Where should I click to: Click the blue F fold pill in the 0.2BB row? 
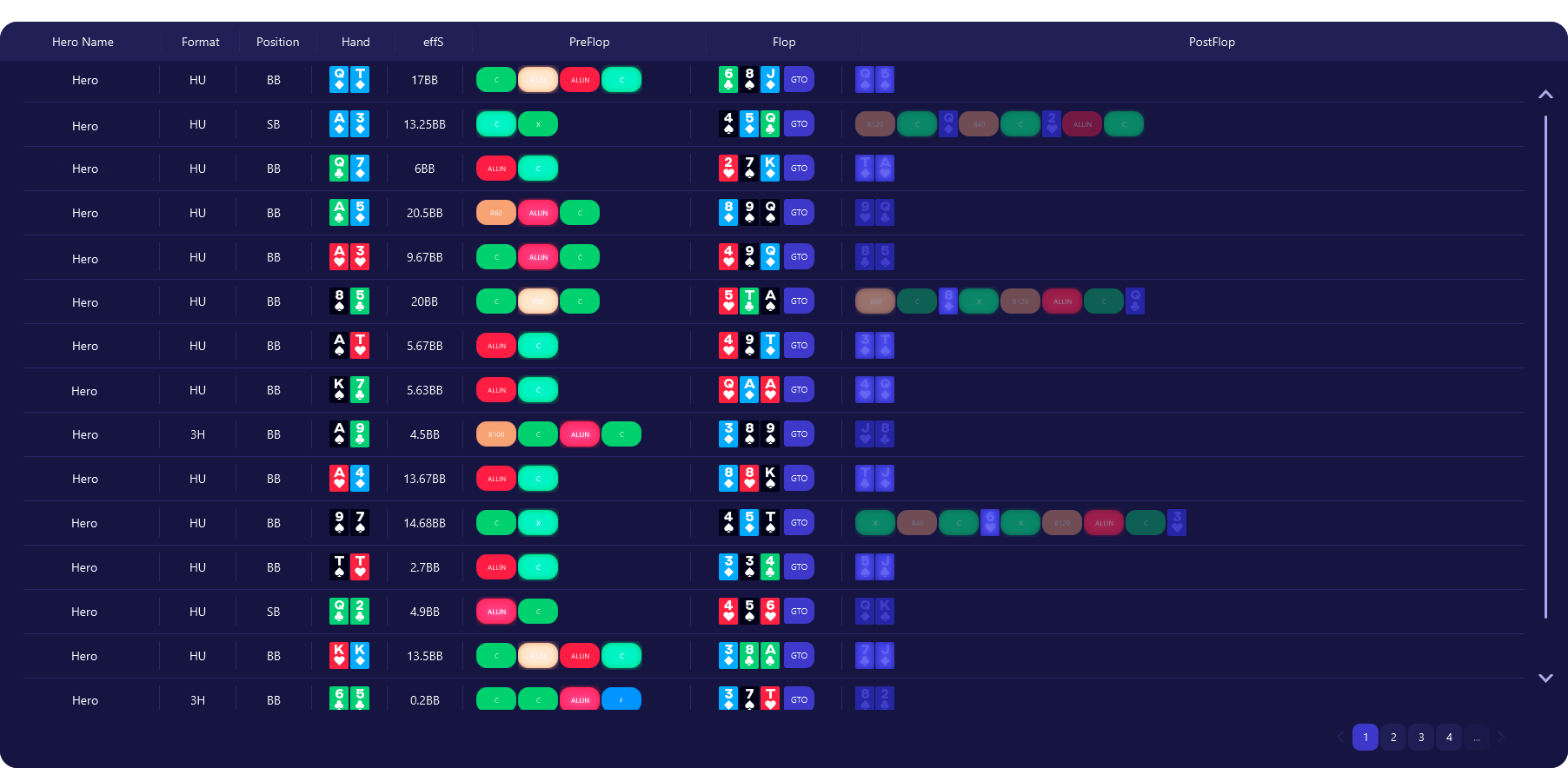[x=621, y=699]
